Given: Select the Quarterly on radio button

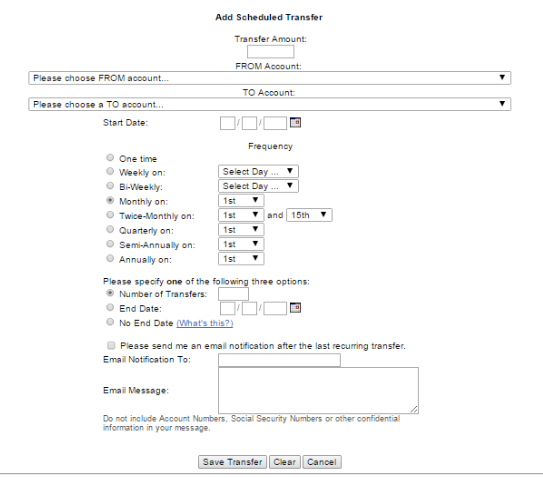Looking at the screenshot, I should pos(110,229).
